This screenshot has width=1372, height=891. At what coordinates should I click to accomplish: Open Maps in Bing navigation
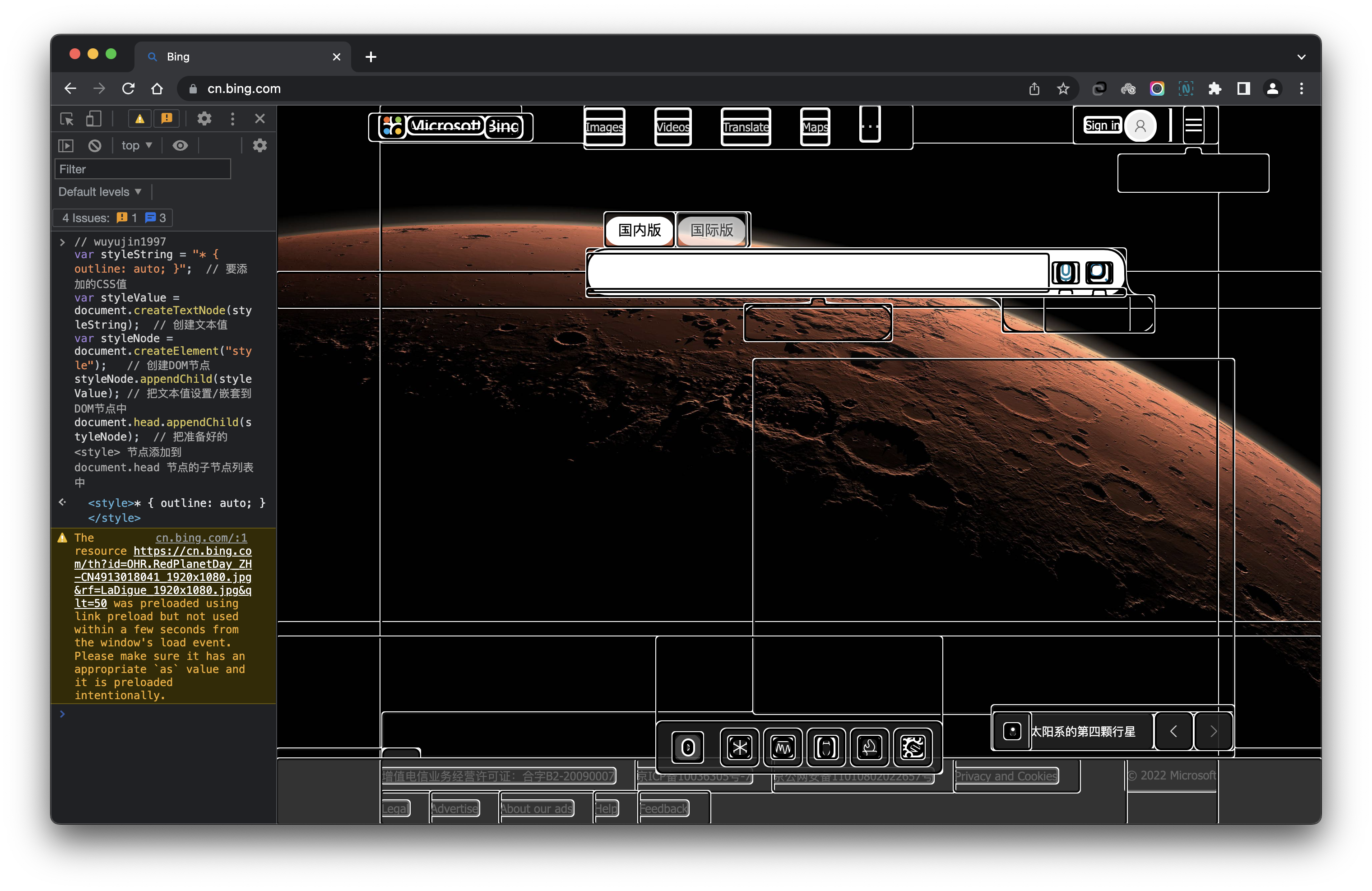(815, 127)
